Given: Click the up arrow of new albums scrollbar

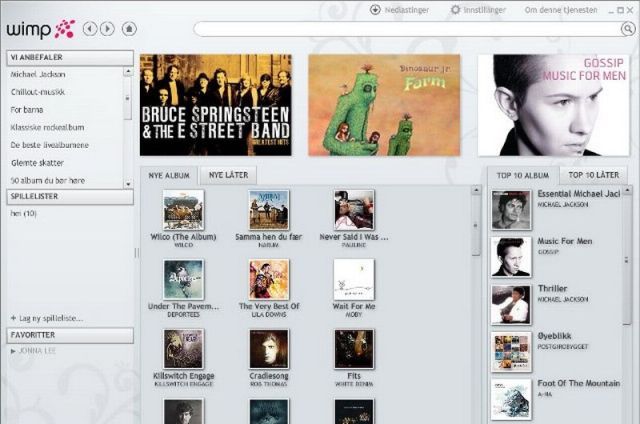Looking at the screenshot, I should [x=476, y=190].
